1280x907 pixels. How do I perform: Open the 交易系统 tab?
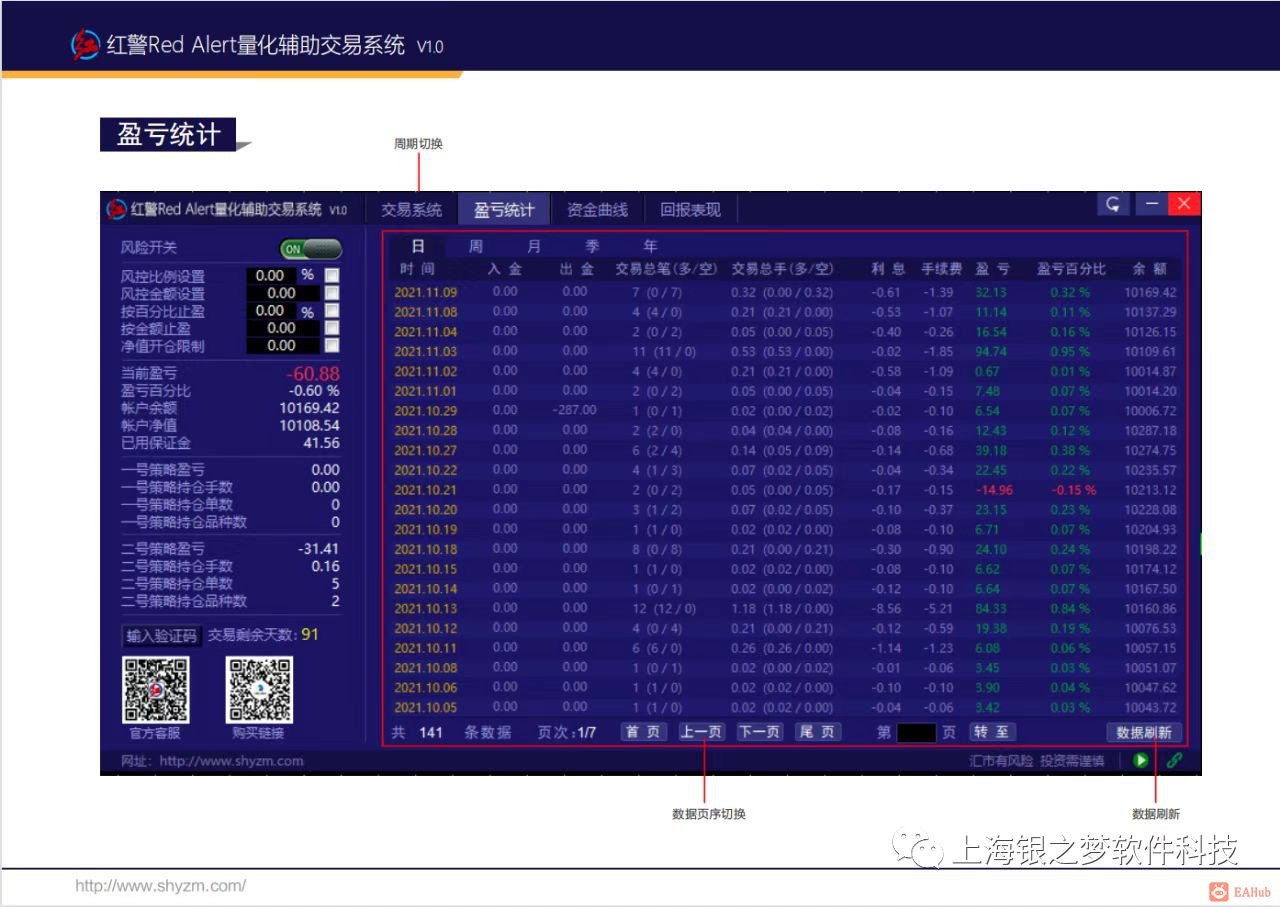click(x=411, y=210)
